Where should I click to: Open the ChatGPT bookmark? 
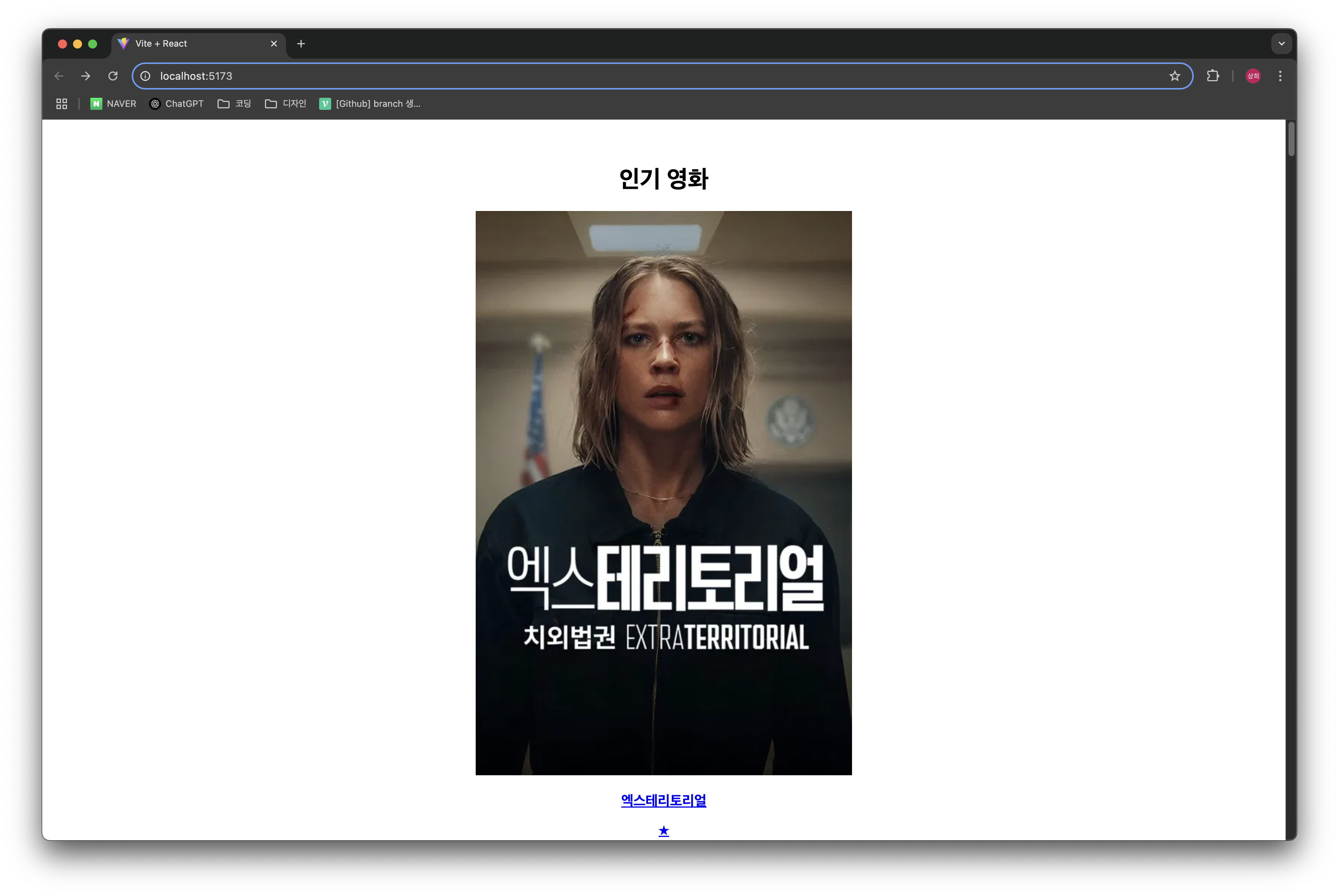tap(177, 103)
